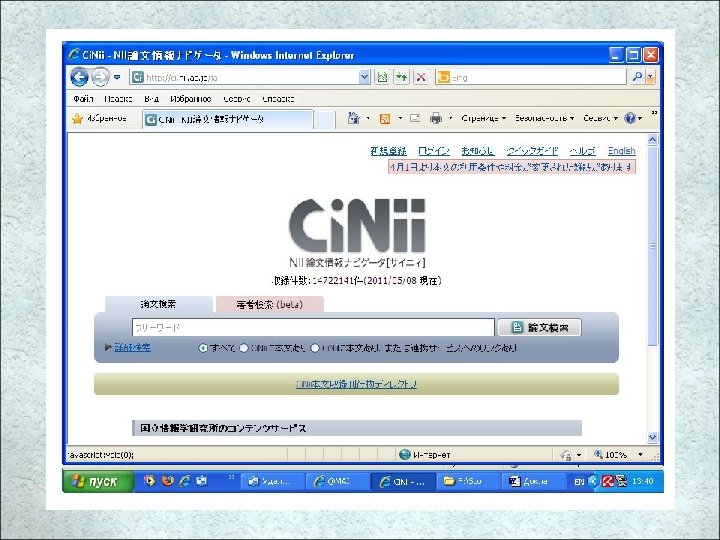Expand the Print dropdown arrow

click(x=450, y=118)
